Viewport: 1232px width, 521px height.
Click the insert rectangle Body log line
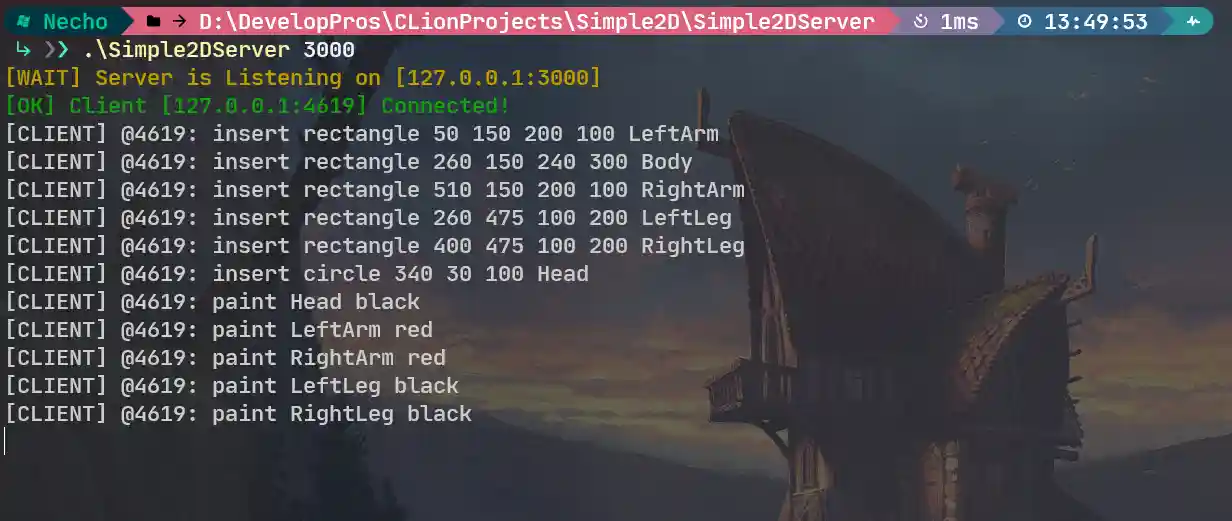point(349,161)
